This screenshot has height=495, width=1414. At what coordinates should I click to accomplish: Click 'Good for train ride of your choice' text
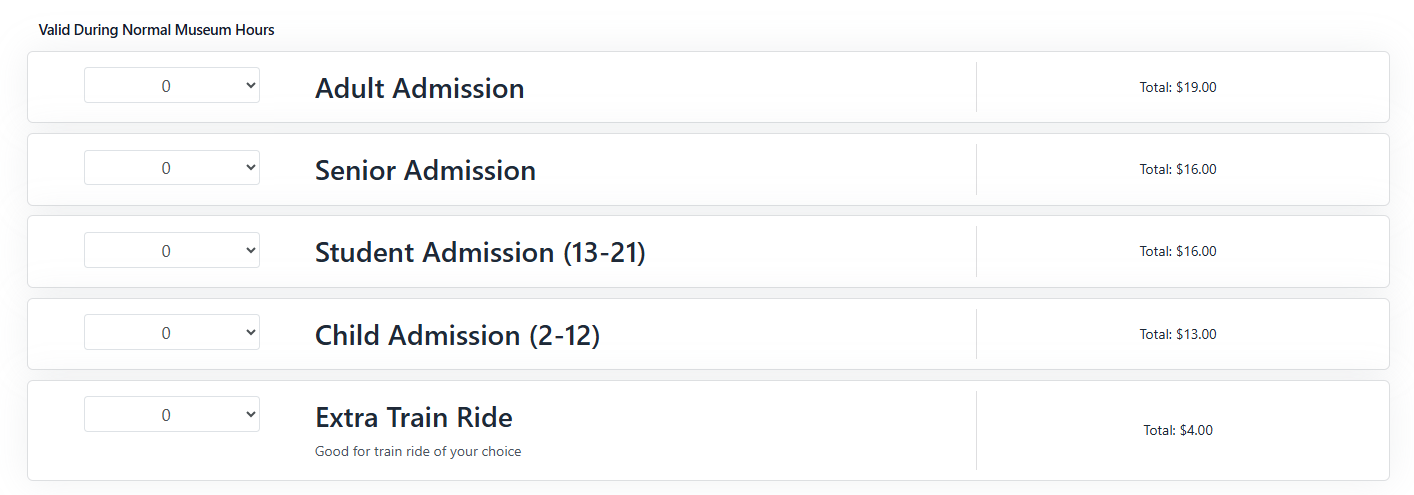418,451
